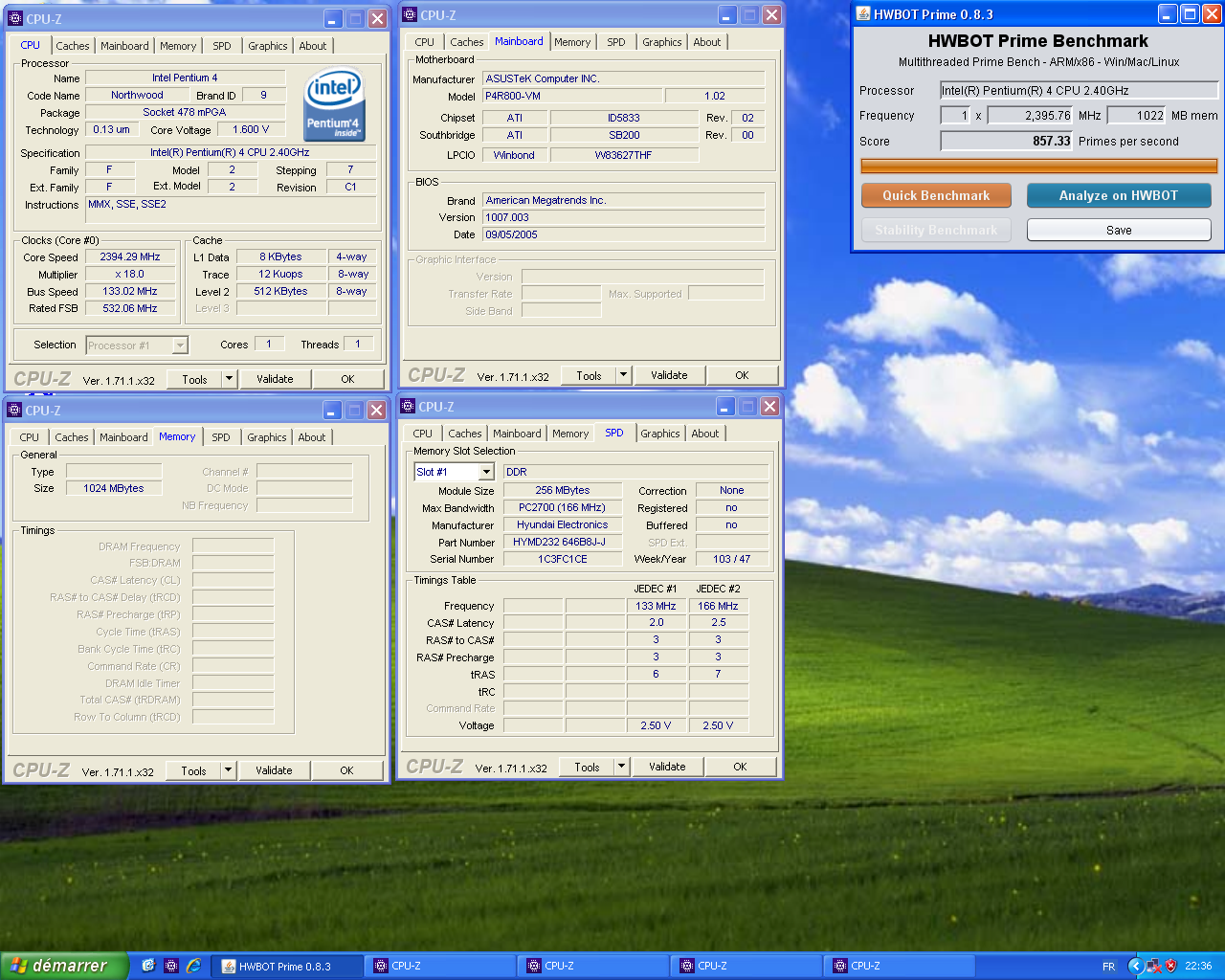Click the Tools button in CPU-Z Mainboard window
The height and width of the screenshot is (980, 1225).
pyautogui.click(x=589, y=375)
